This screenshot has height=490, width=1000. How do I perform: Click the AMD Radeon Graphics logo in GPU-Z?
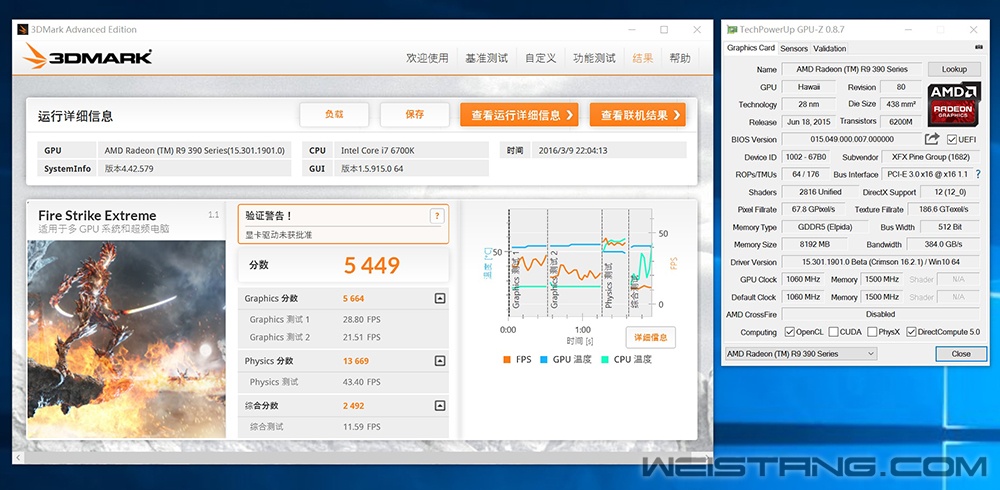(953, 105)
